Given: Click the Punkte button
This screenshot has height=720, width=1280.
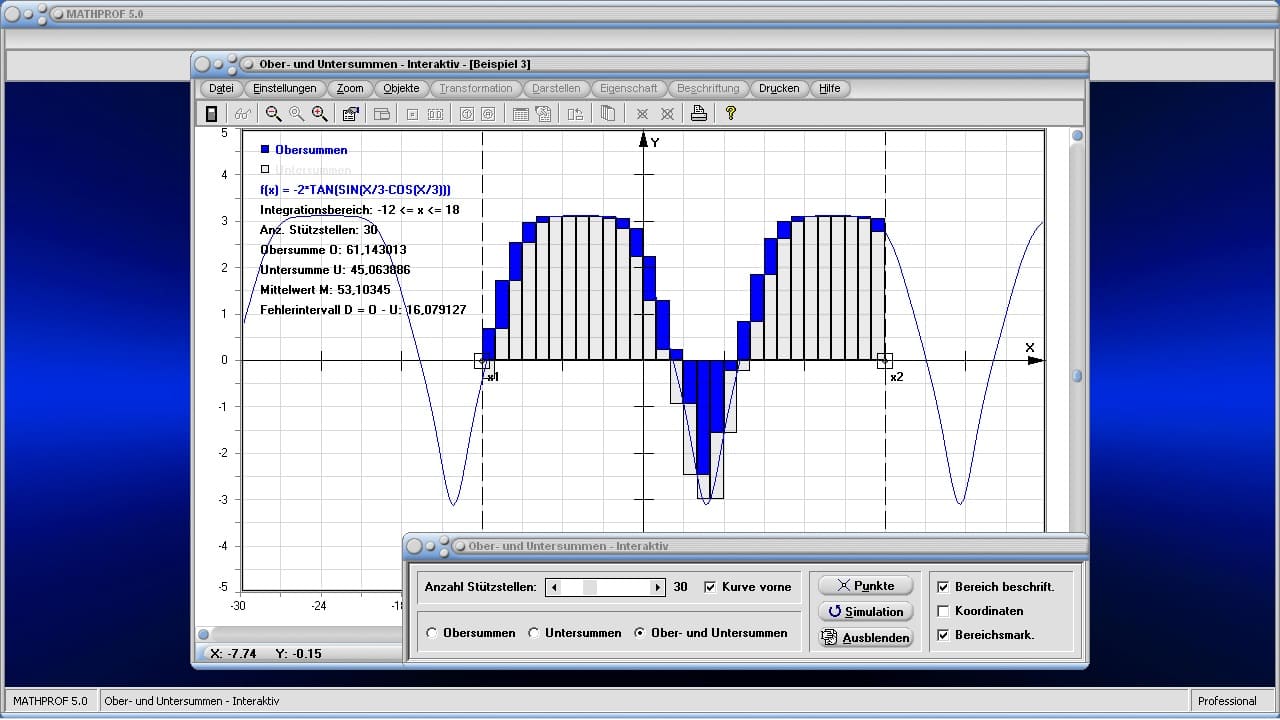Looking at the screenshot, I should coord(866,586).
